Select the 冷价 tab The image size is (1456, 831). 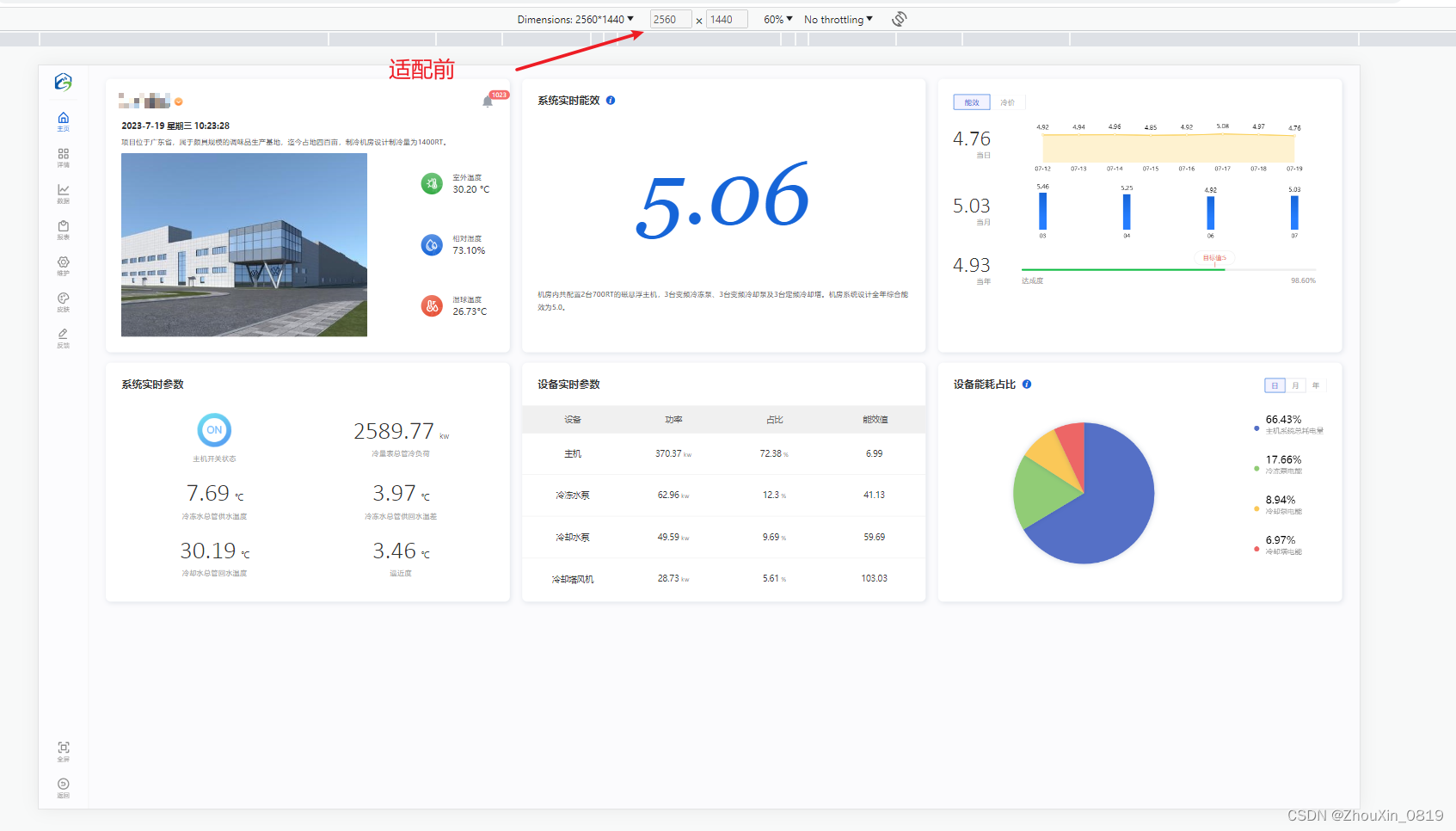click(1007, 102)
